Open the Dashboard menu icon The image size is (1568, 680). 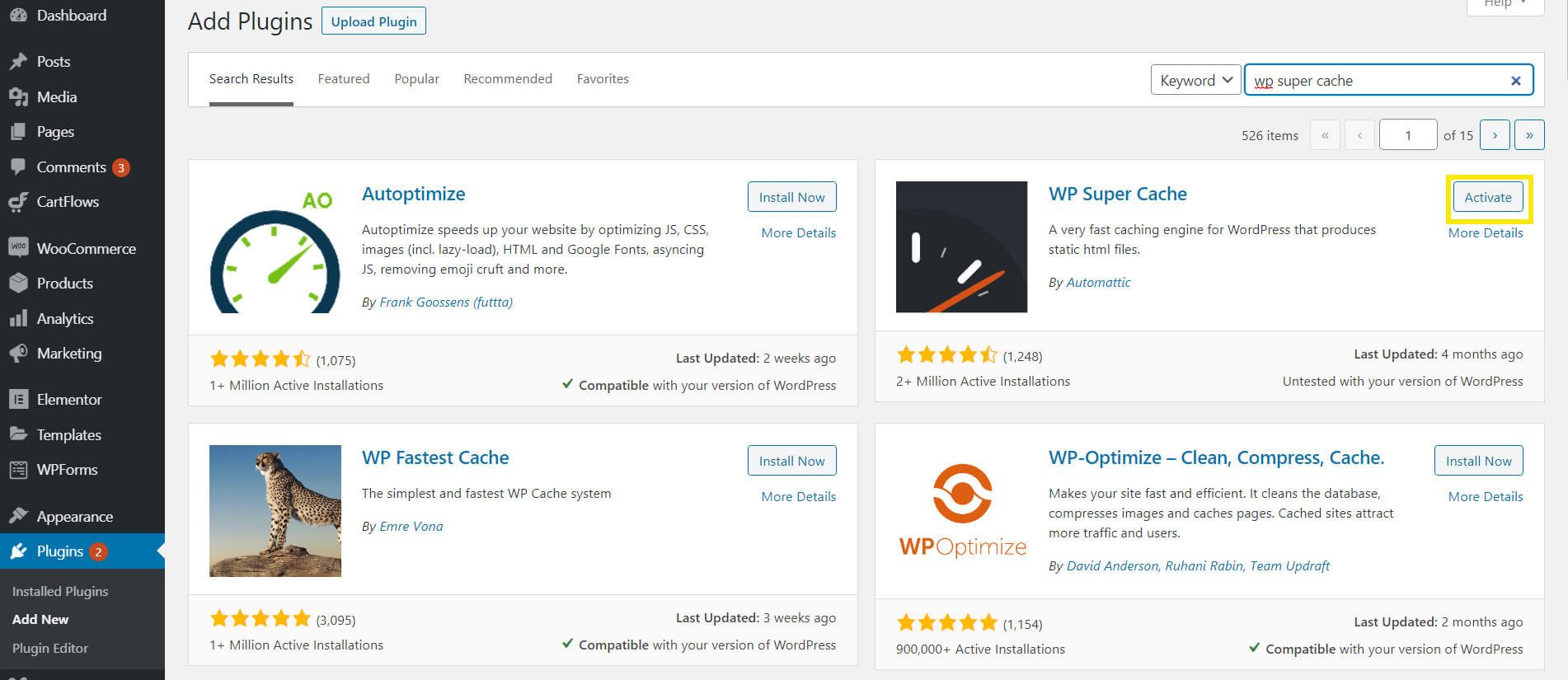(18, 15)
